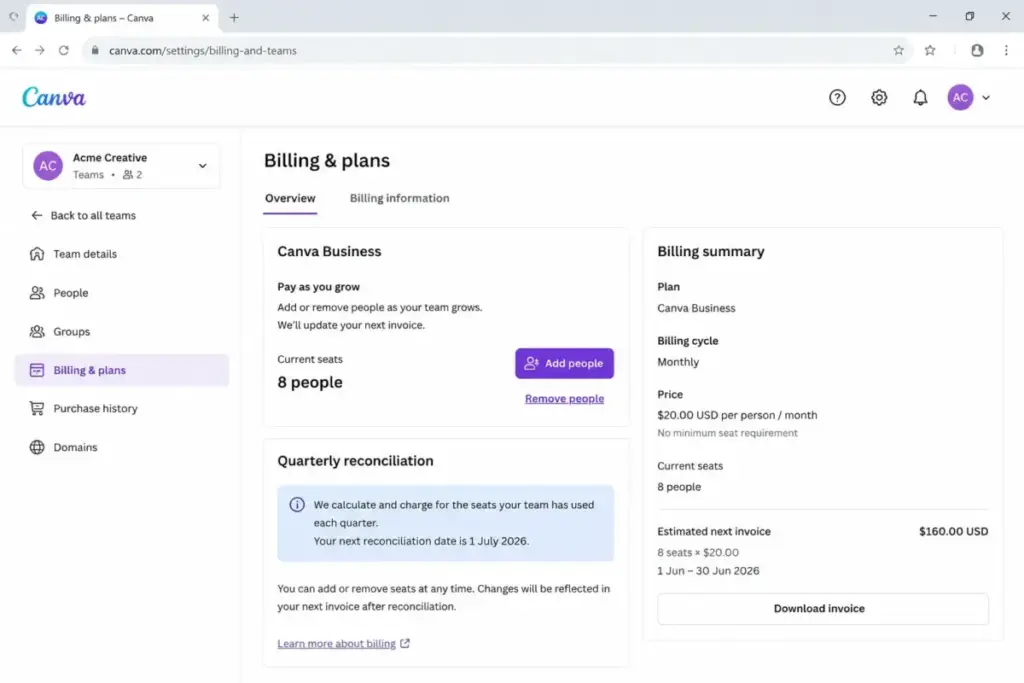Open Purchase history in sidebar
The width and height of the screenshot is (1024, 683).
click(121, 409)
